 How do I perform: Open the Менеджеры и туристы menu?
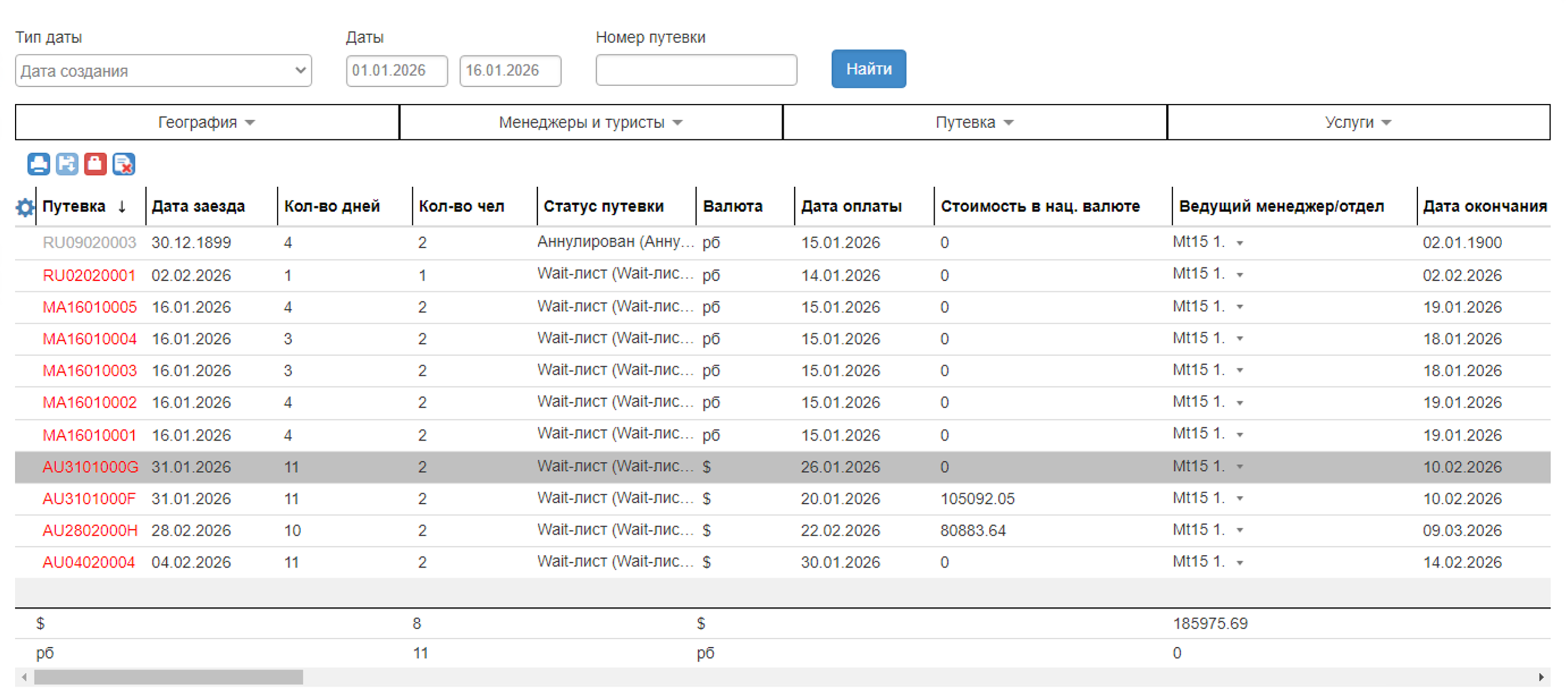click(590, 123)
